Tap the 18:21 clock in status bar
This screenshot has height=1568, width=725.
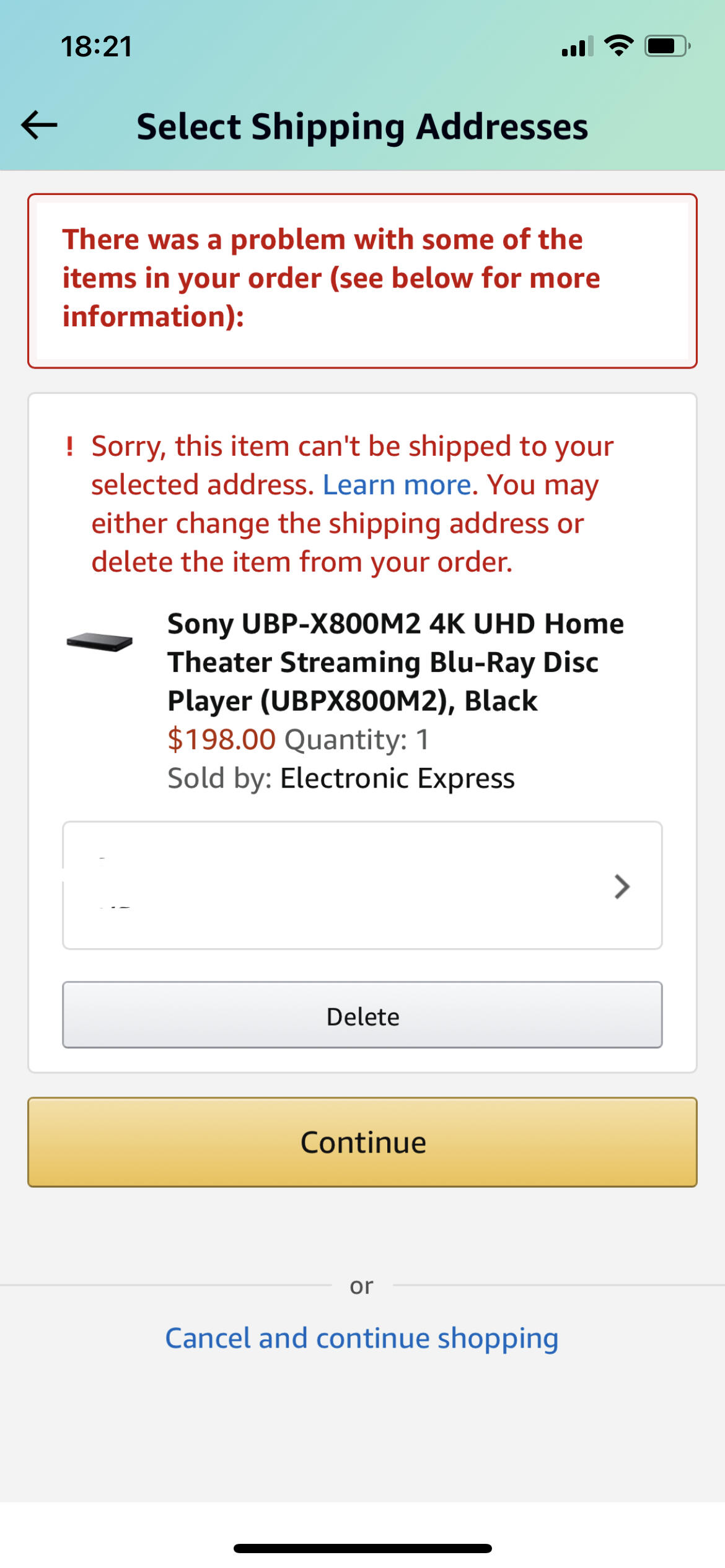[x=97, y=47]
